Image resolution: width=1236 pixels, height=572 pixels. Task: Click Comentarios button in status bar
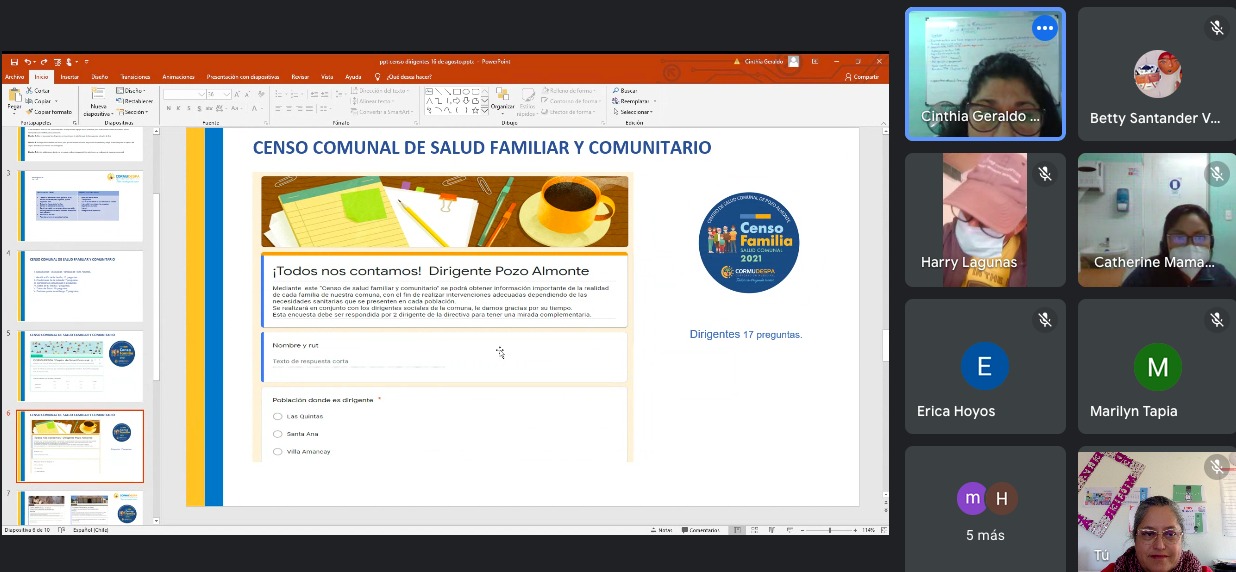[700, 530]
